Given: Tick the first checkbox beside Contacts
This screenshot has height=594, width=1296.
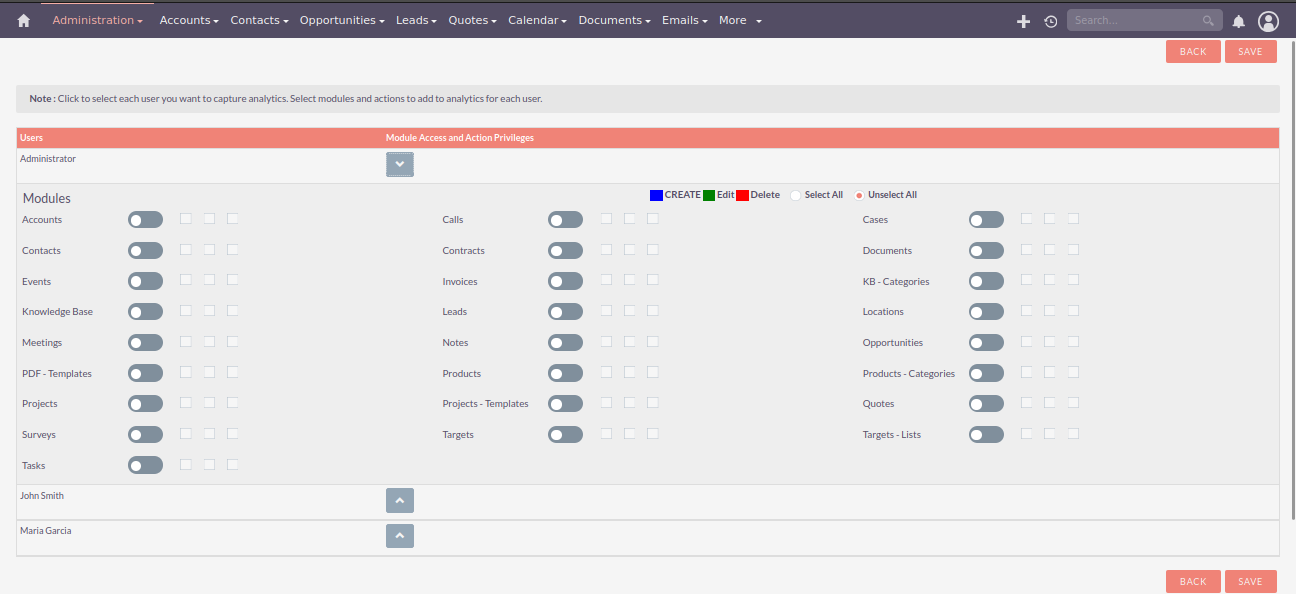Looking at the screenshot, I should [186, 250].
